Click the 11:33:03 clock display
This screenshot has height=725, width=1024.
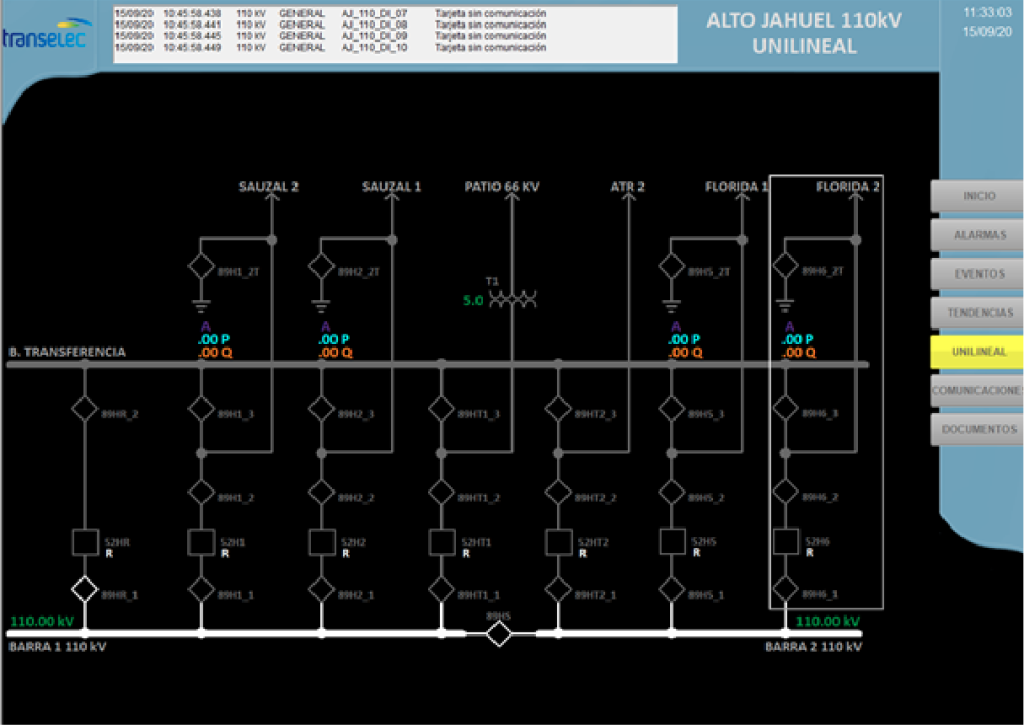pyautogui.click(x=987, y=12)
